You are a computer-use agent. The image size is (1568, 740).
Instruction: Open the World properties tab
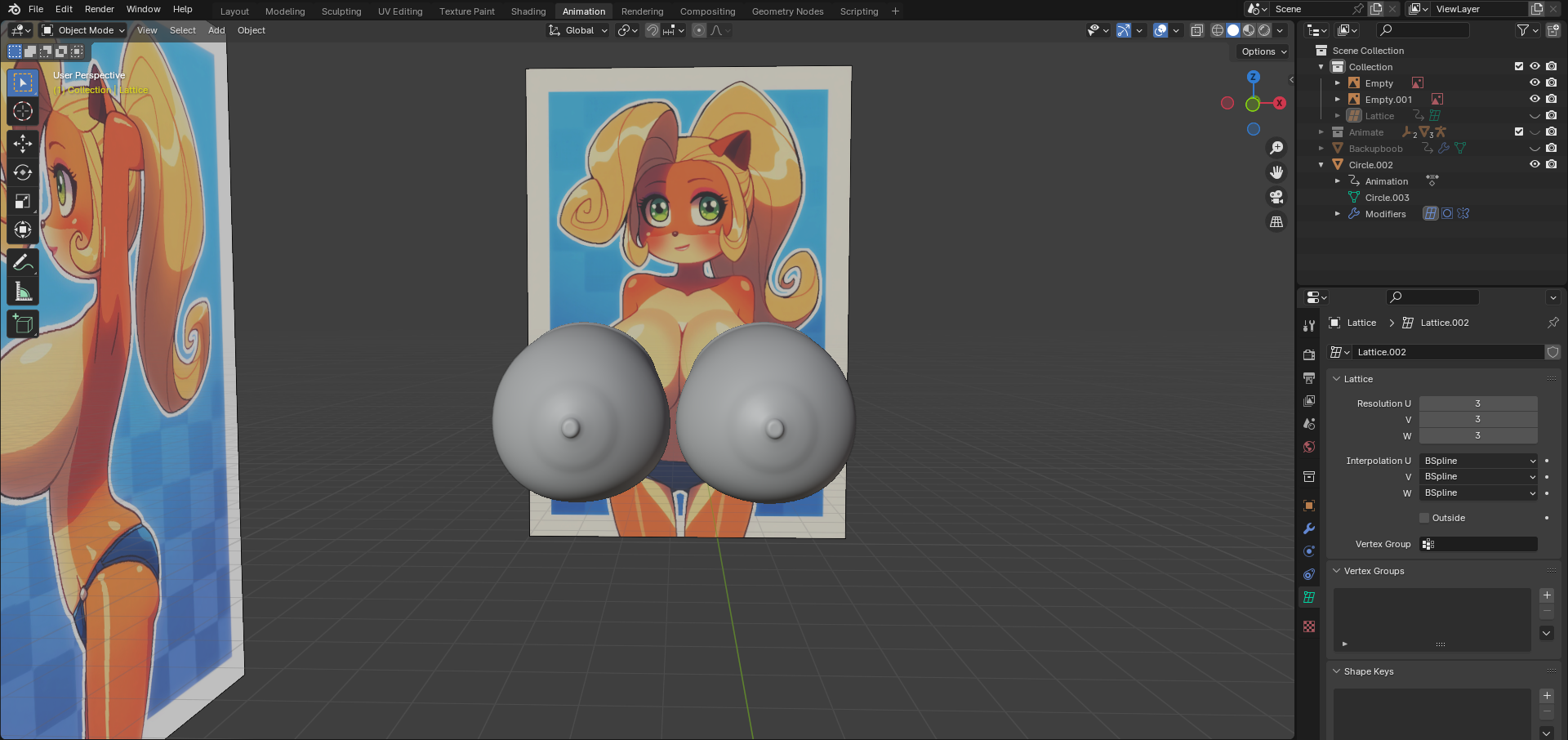(1309, 447)
